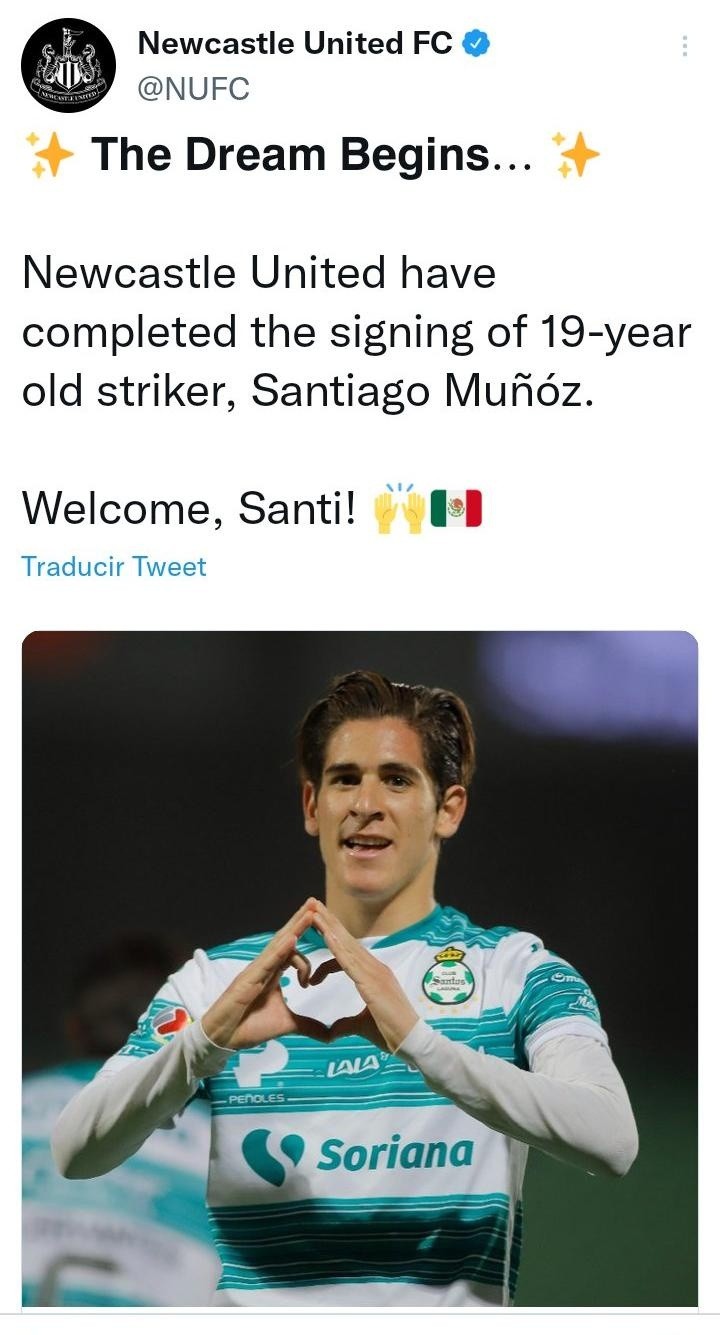The height and width of the screenshot is (1335, 720).
Task: Click the Mexican flag emoji
Action: (456, 509)
